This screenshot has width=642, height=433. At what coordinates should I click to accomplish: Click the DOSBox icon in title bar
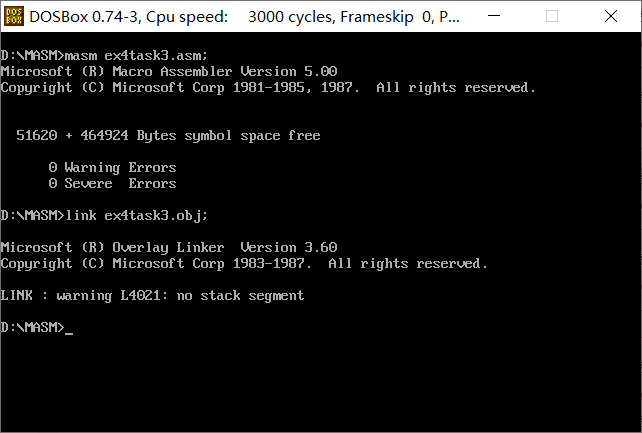[15, 17]
